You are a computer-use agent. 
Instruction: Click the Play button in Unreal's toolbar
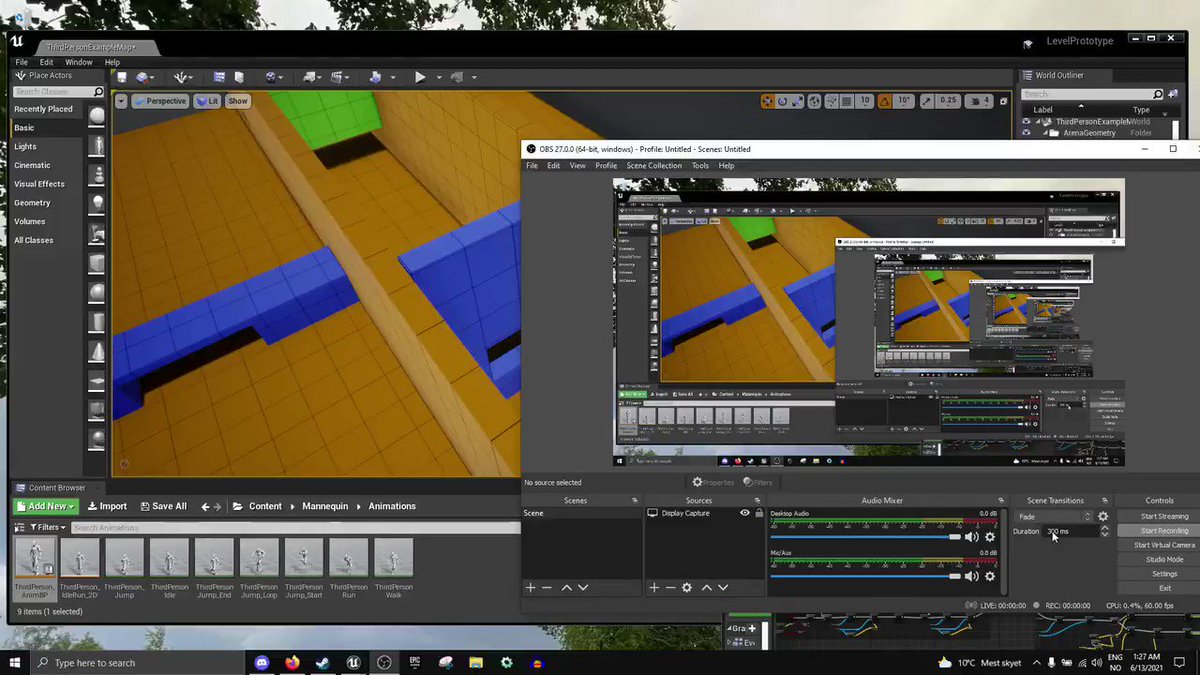(x=420, y=77)
